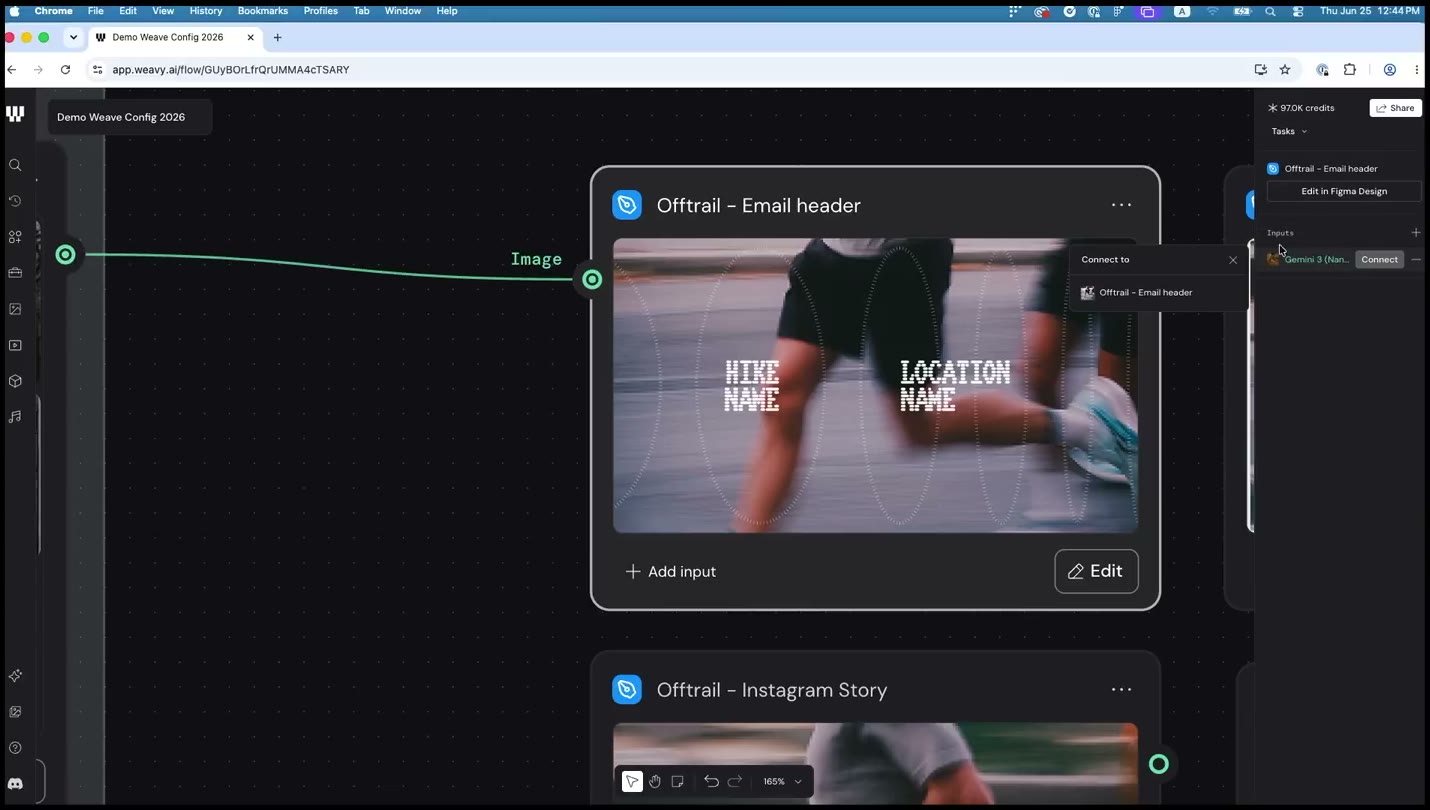Click the undo arrow in bottom toolbar
Screen dimensions: 1430x810
[x=711, y=781]
